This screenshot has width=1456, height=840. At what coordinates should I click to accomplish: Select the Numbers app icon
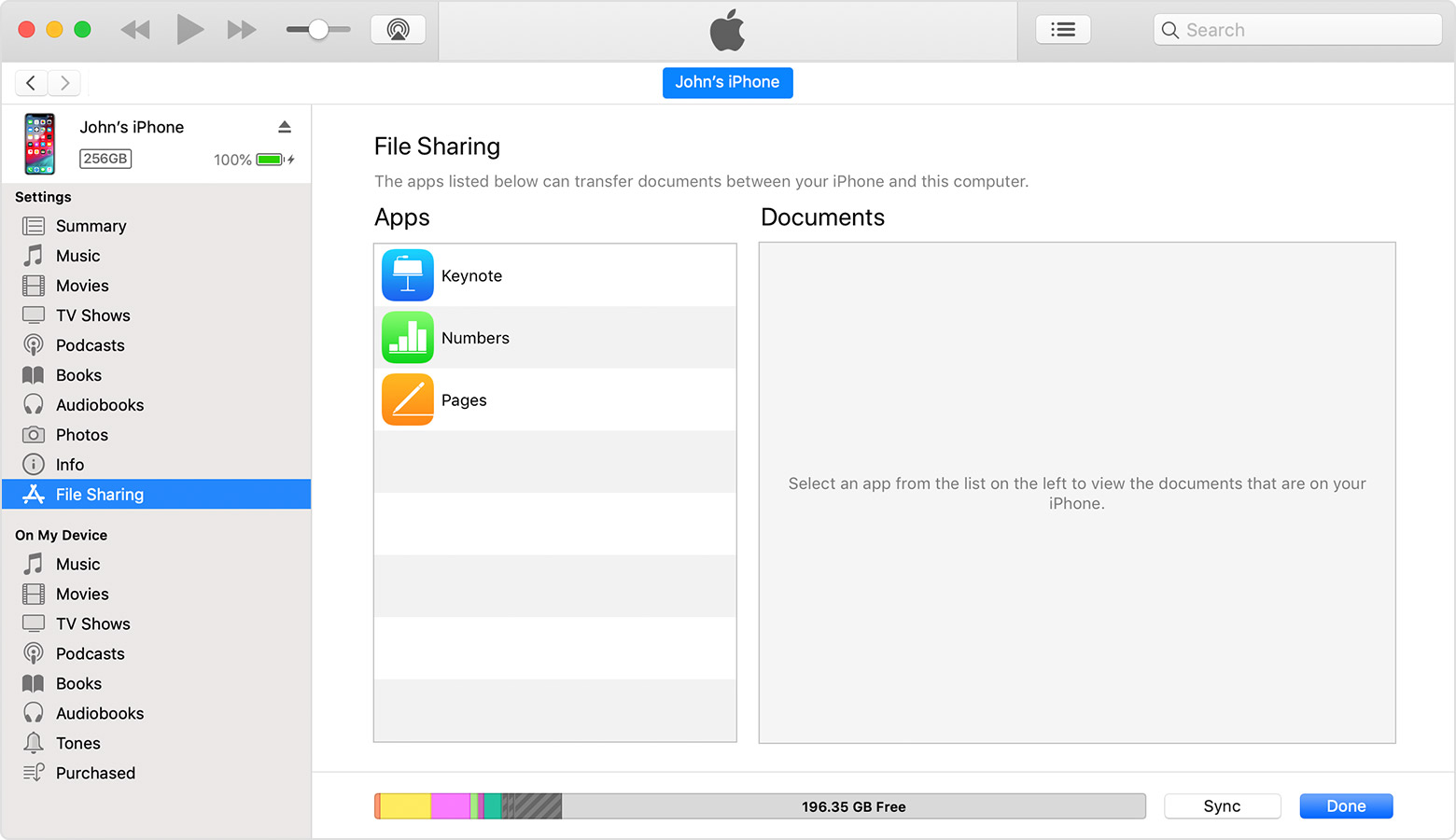[x=408, y=337]
